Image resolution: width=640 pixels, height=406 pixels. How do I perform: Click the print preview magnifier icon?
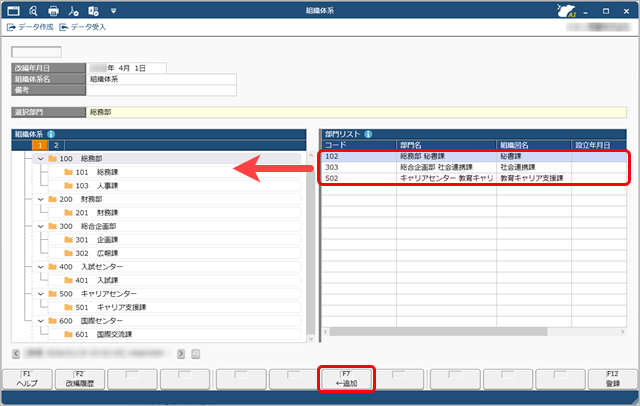(x=33, y=9)
